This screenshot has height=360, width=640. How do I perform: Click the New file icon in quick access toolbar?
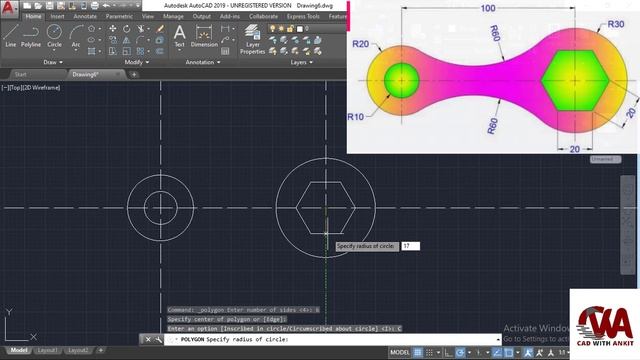click(27, 6)
